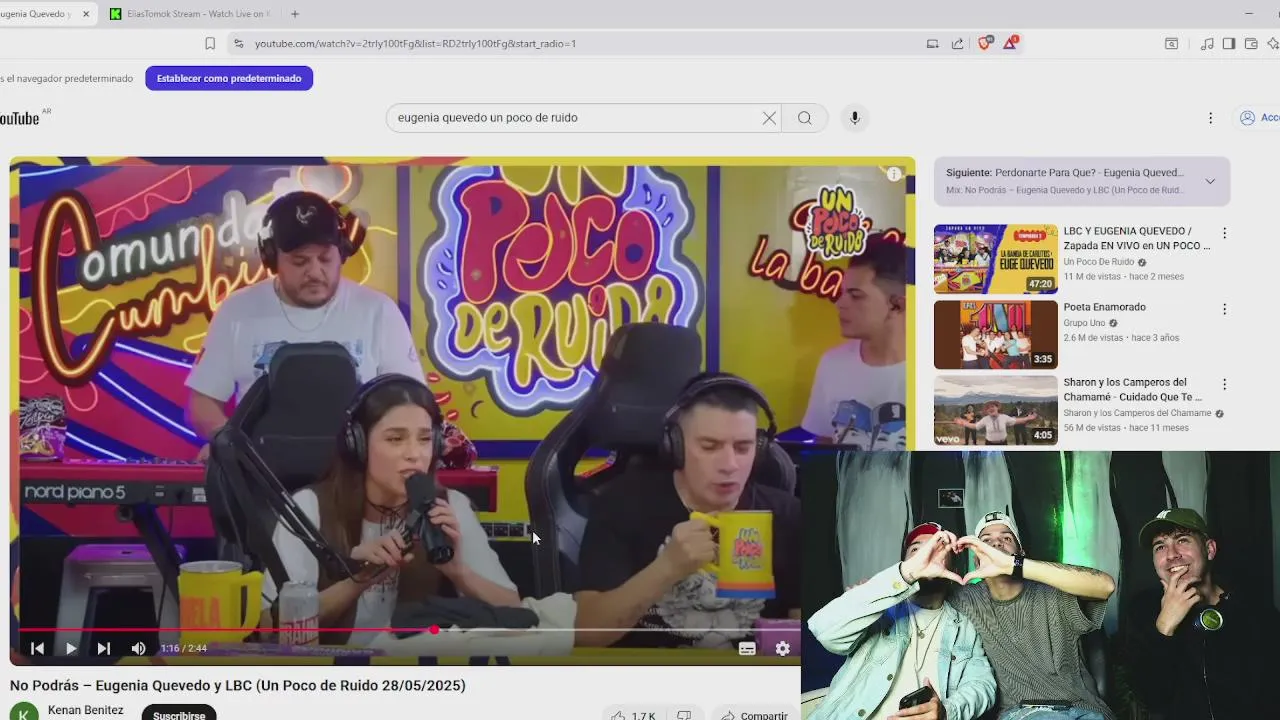The height and width of the screenshot is (720, 1280).
Task: Open the Brave Wallet icon
Action: click(x=1251, y=43)
